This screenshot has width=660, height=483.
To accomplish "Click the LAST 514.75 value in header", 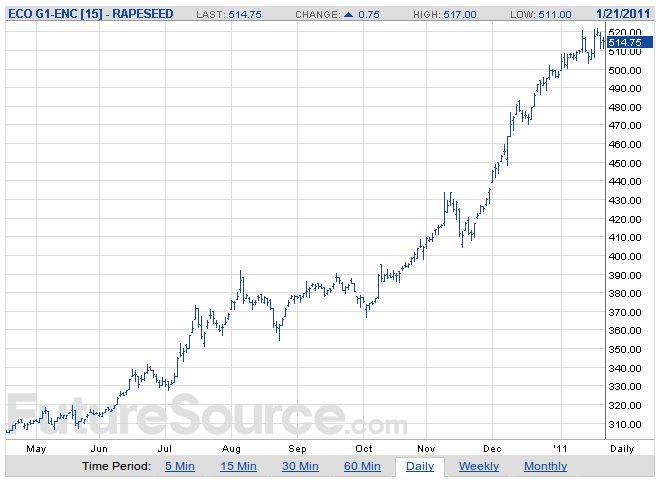I will click(x=229, y=14).
